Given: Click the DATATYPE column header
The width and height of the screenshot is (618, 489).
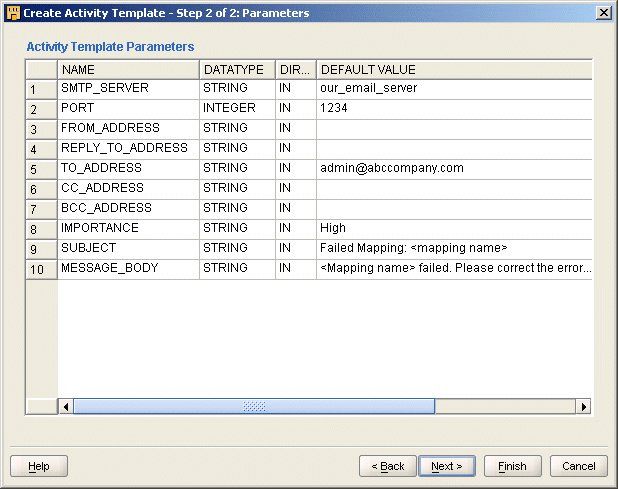Looking at the screenshot, I should click(237, 70).
